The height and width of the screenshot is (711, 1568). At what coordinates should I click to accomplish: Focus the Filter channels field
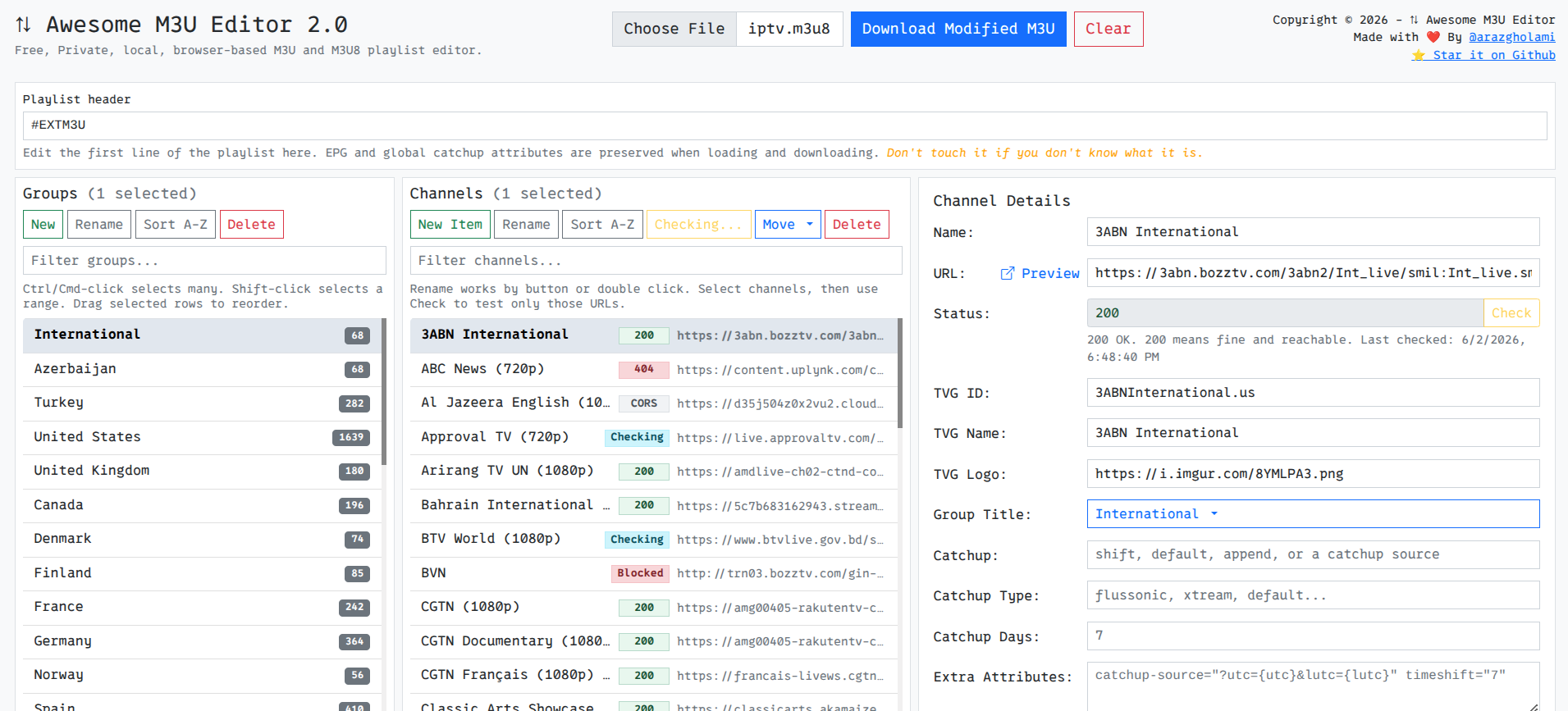656,260
